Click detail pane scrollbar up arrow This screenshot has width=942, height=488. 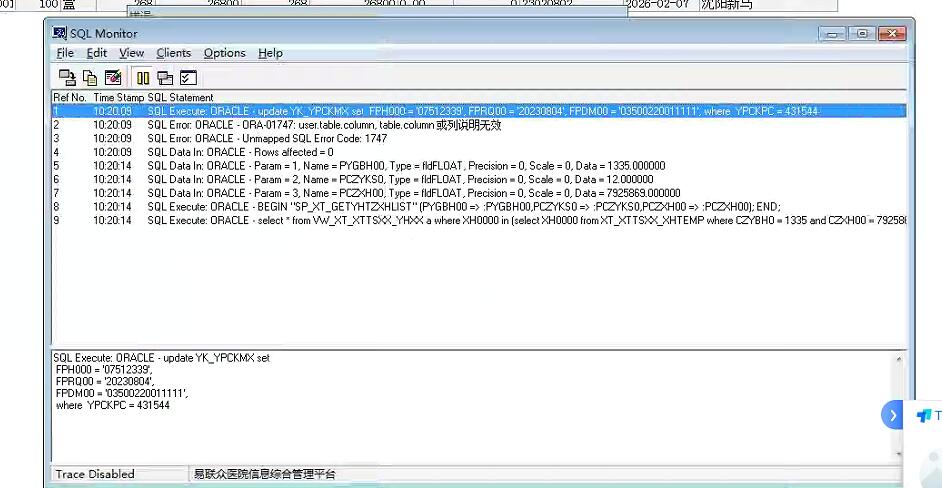coord(899,359)
